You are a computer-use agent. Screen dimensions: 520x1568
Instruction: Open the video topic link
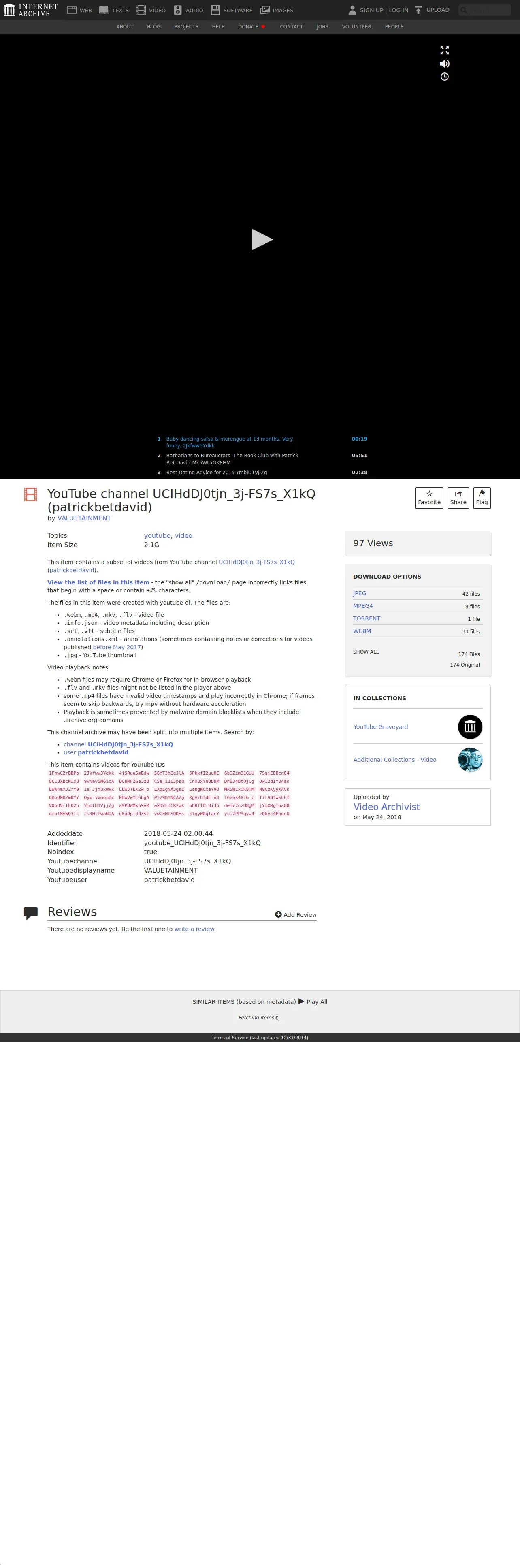point(183,536)
